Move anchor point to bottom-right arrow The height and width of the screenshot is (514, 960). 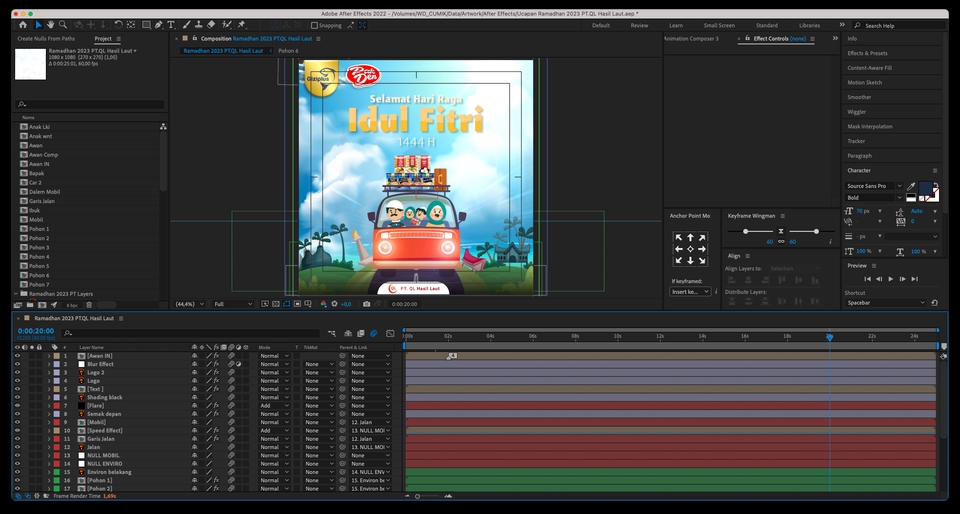[x=702, y=261]
